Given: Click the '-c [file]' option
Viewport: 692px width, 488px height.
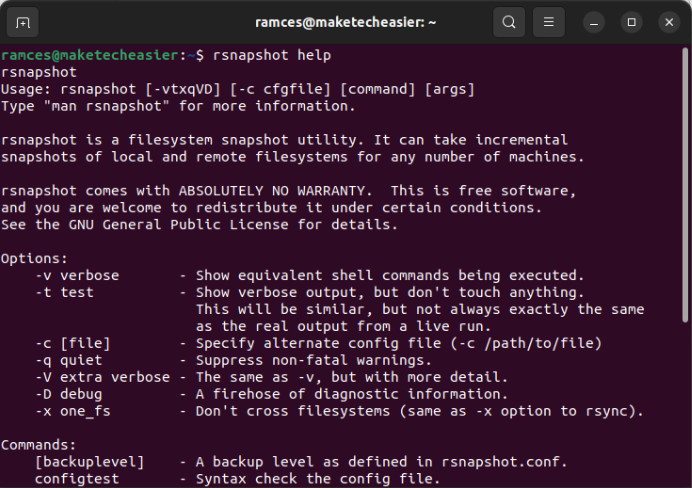Looking at the screenshot, I should point(73,343).
